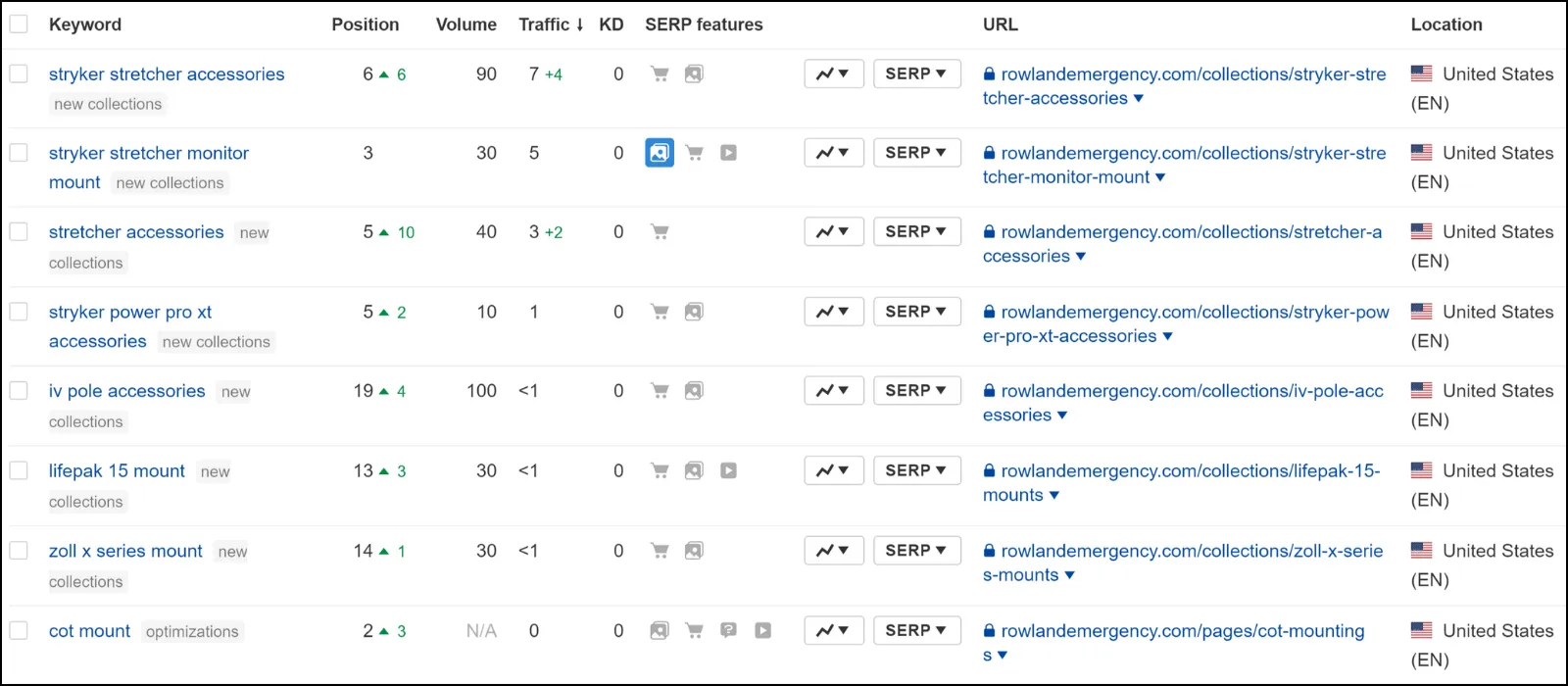This screenshot has width=1568, height=686.
Task: Click image pack icon in zoll x series mount row
Action: point(694,551)
